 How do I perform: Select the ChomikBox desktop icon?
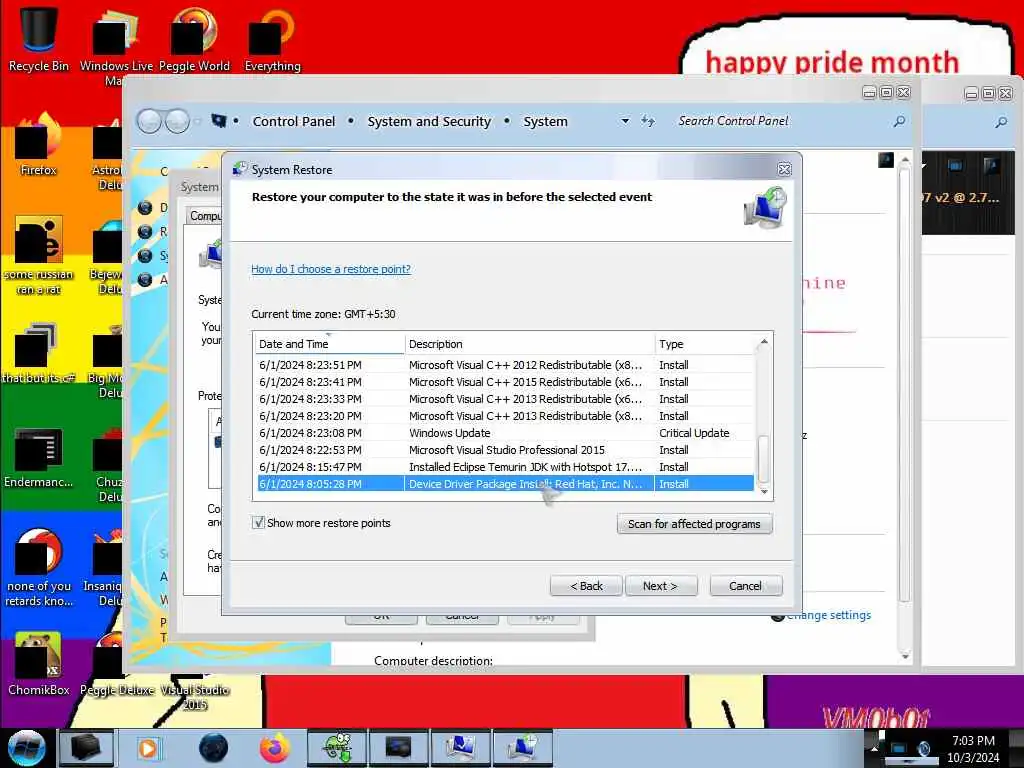(39, 664)
